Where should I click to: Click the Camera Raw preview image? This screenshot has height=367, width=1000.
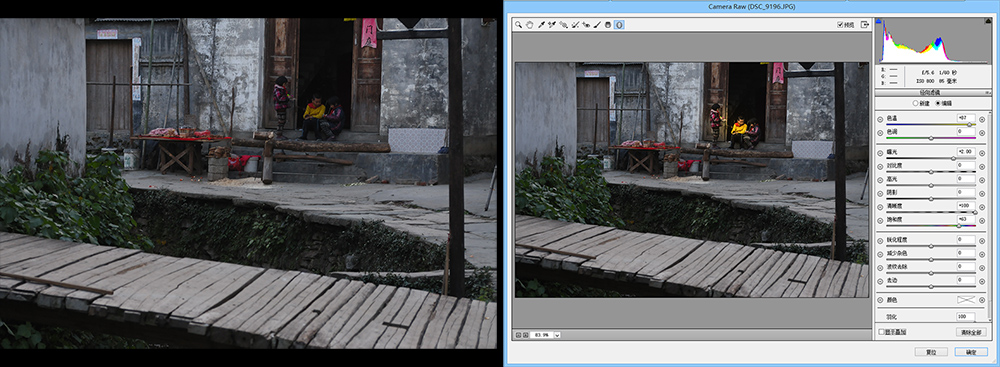point(692,179)
